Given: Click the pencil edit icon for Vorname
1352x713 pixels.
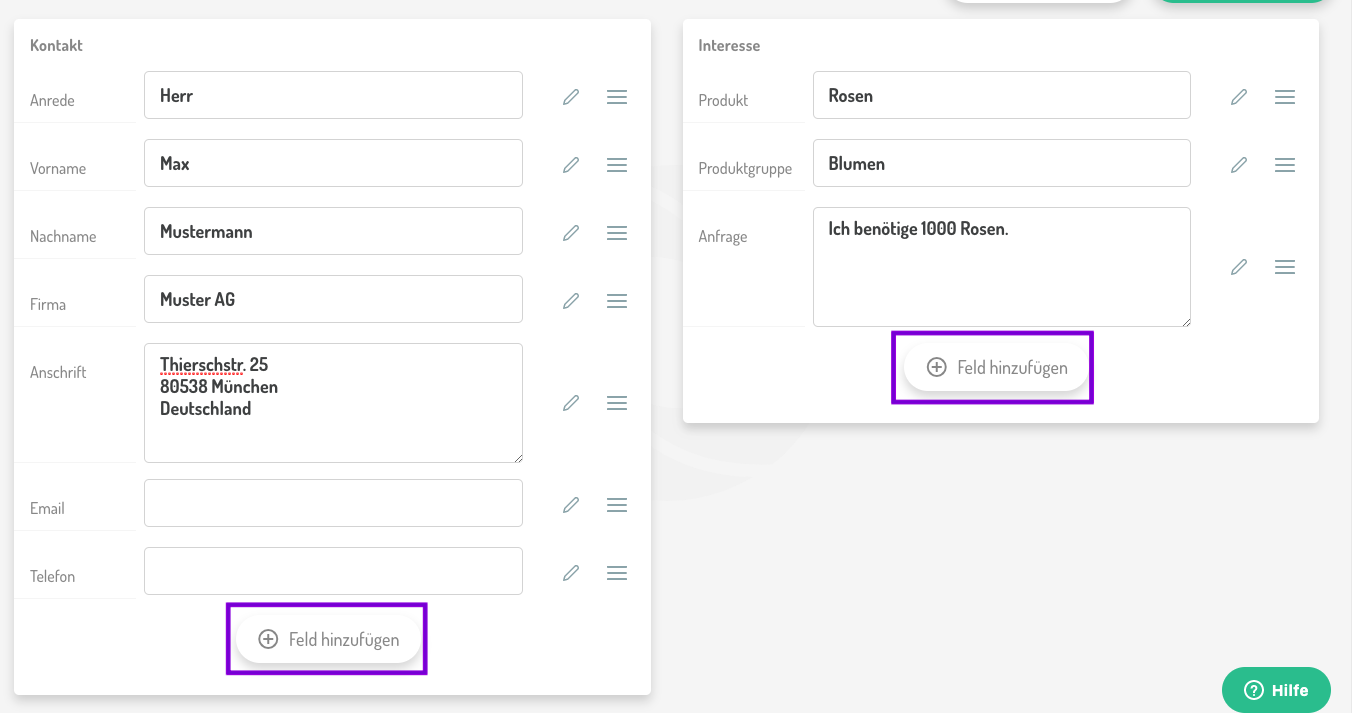Looking at the screenshot, I should 571,165.
